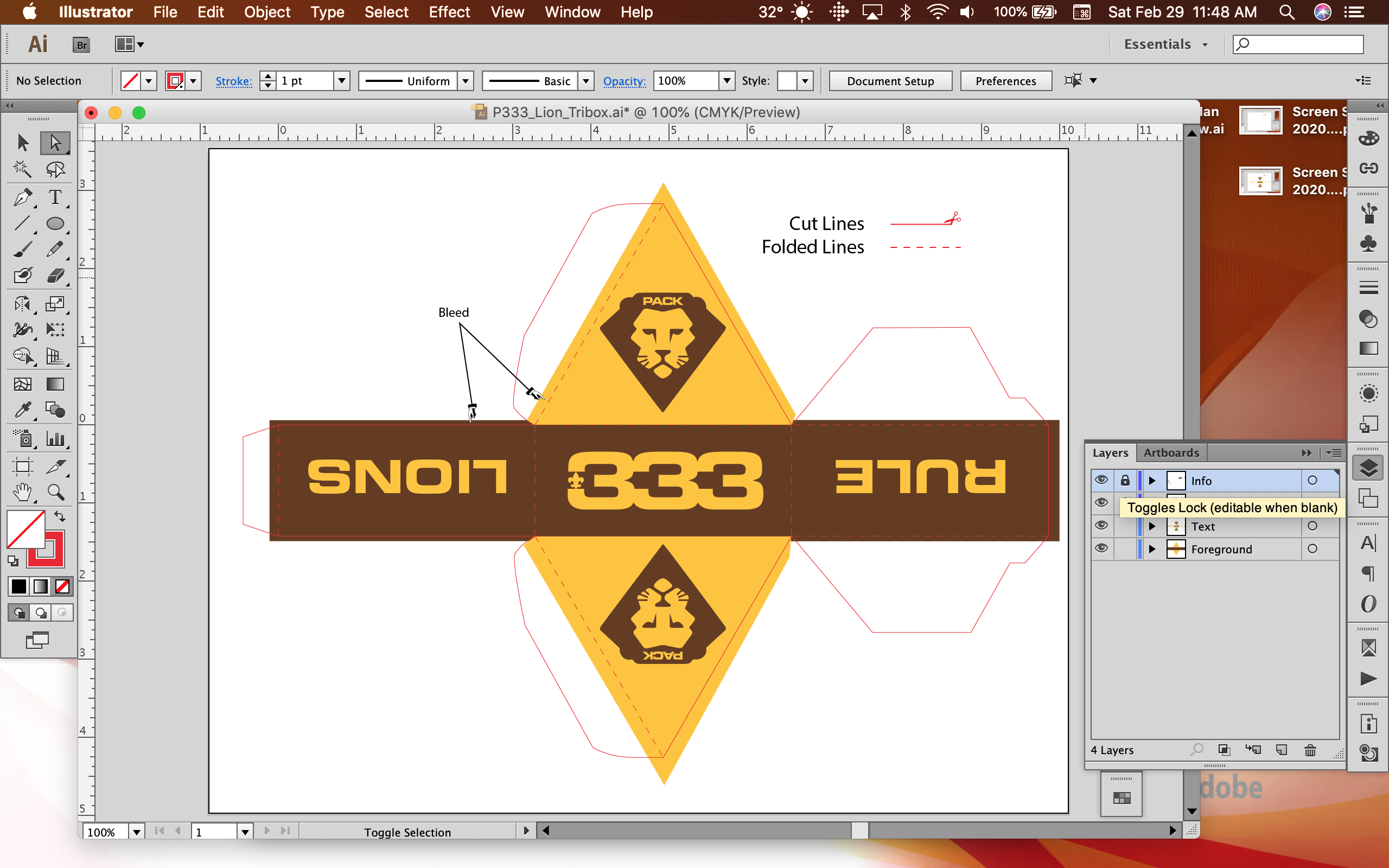
Task: Select the Eyedropper tool
Action: pos(23,410)
